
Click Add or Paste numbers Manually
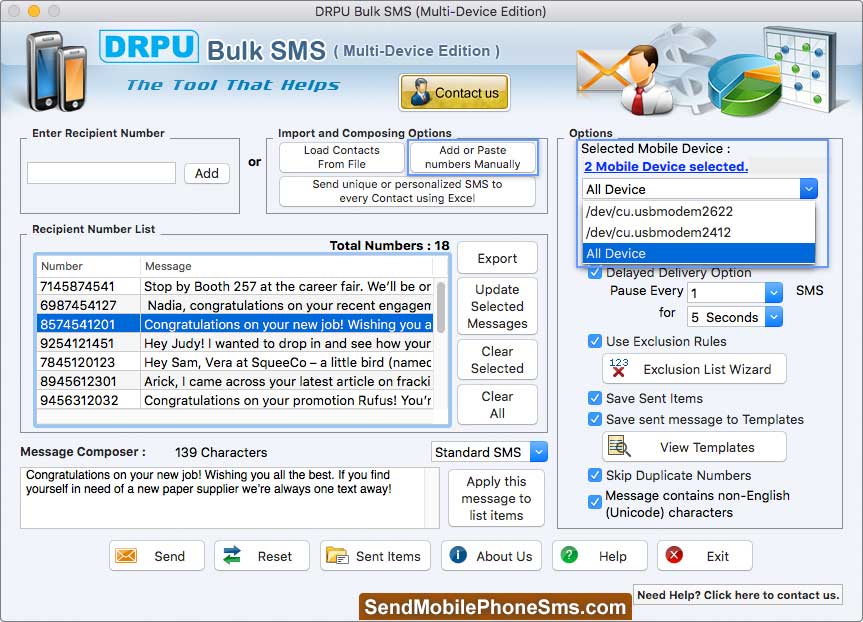pos(472,157)
